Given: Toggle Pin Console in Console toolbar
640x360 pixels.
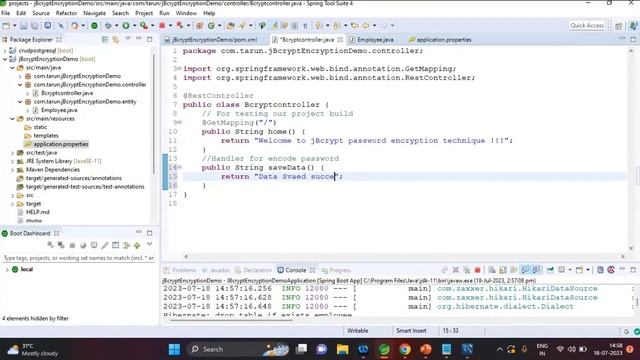Looking at the screenshot, I should [551, 270].
